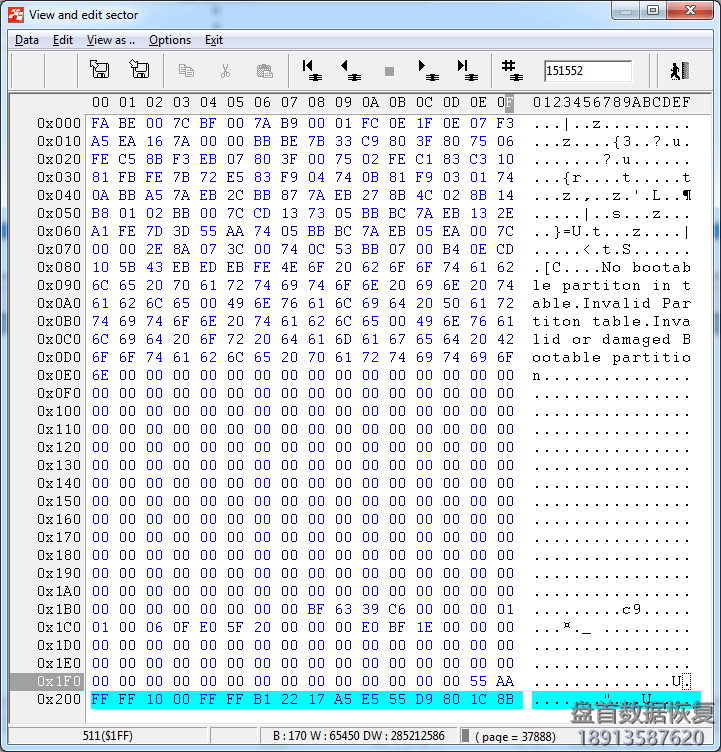The width and height of the screenshot is (721, 752).
Task: Select byte C6 in row 0x1B0
Action: click(397, 609)
